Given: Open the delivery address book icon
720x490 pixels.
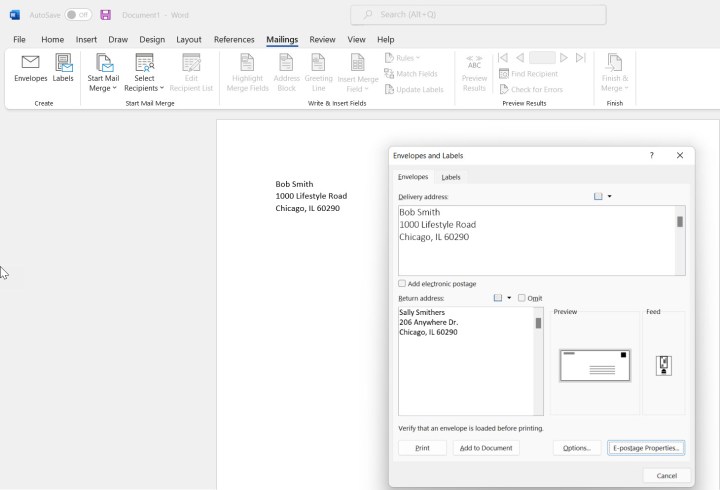Looking at the screenshot, I should pos(598,197).
